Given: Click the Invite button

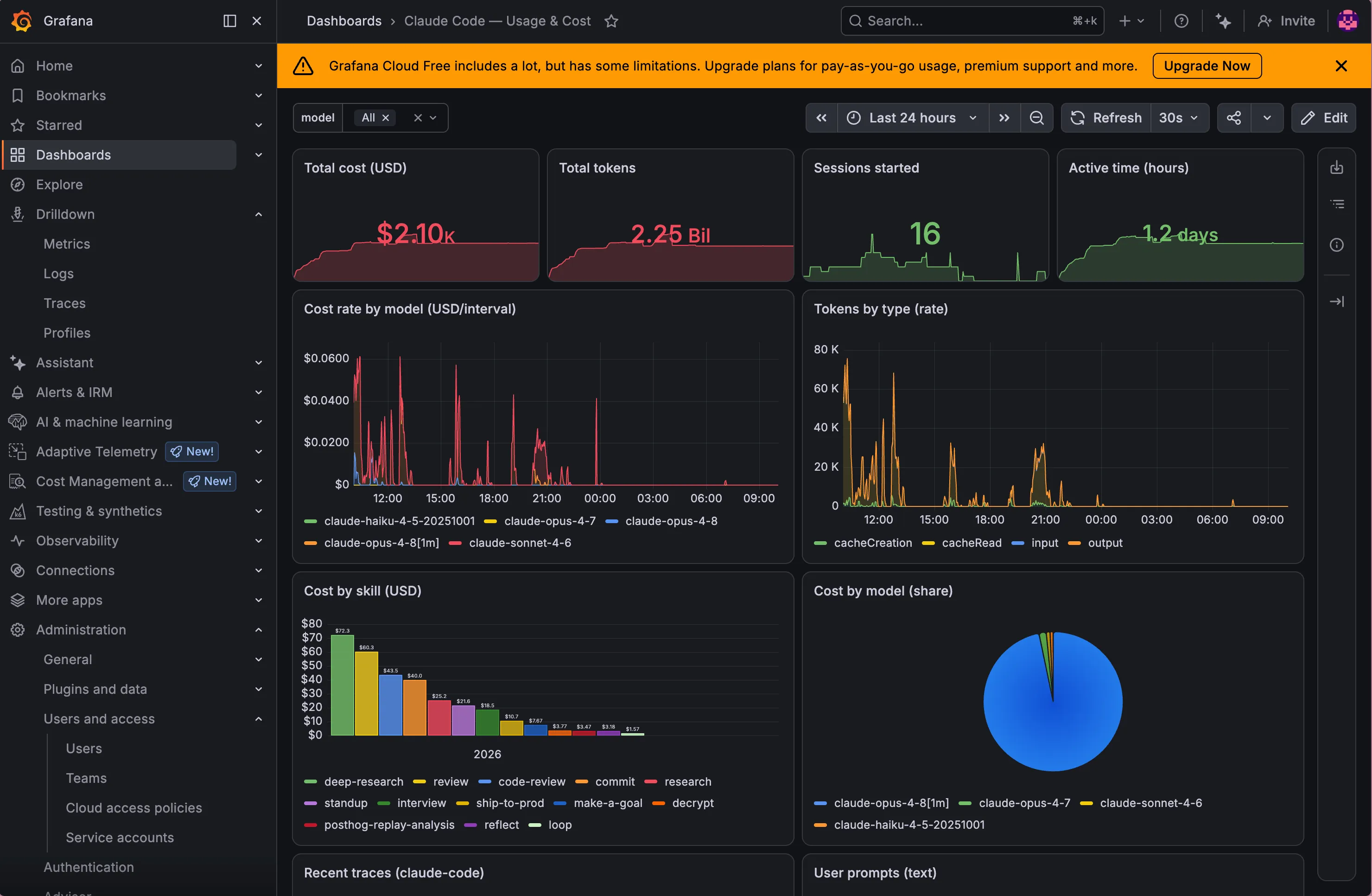Looking at the screenshot, I should pos(1287,21).
